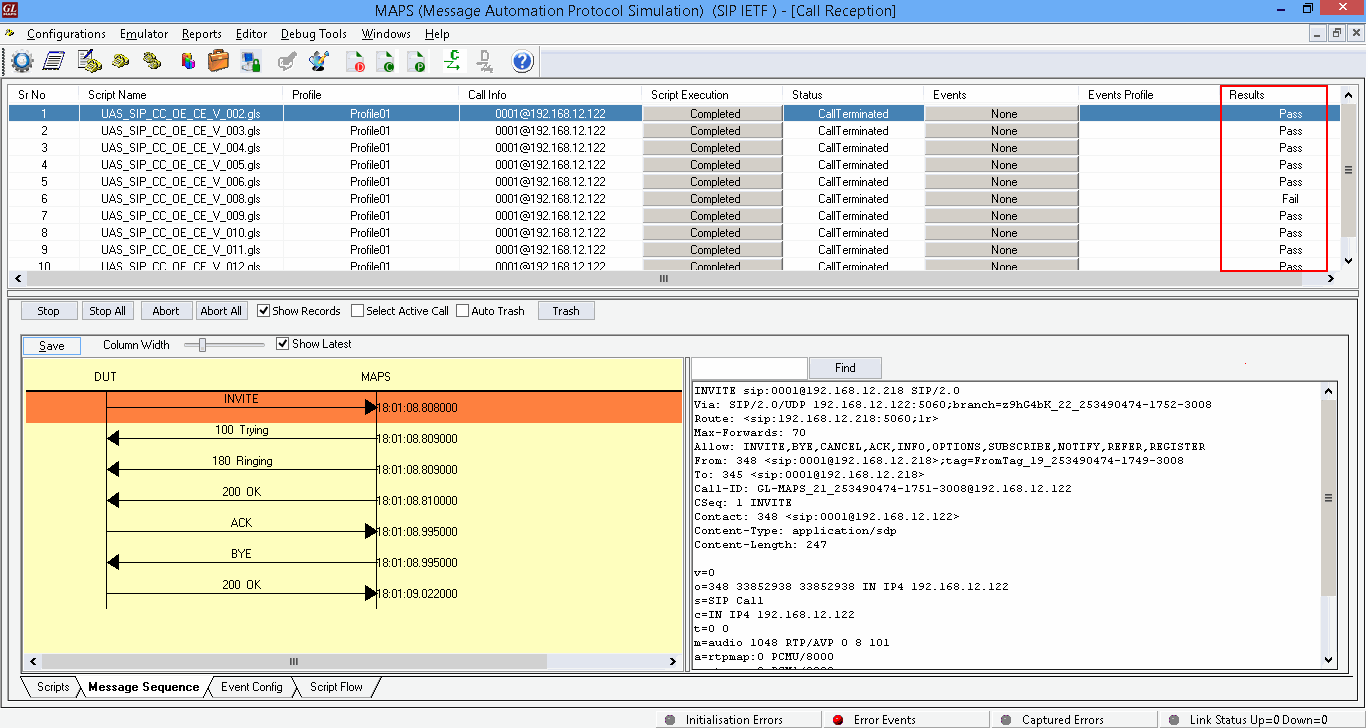This screenshot has width=1368, height=728.
Task: Select row UAS_SIP_CC_OE_CE_V_008.gls
Action: tap(675, 199)
